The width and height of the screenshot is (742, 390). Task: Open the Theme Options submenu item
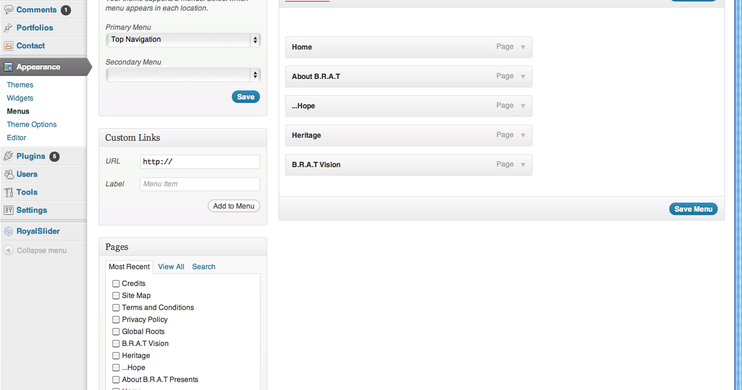pos(32,124)
